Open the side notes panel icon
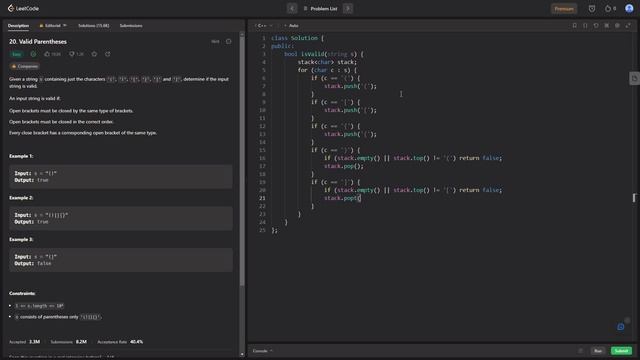 point(634,78)
